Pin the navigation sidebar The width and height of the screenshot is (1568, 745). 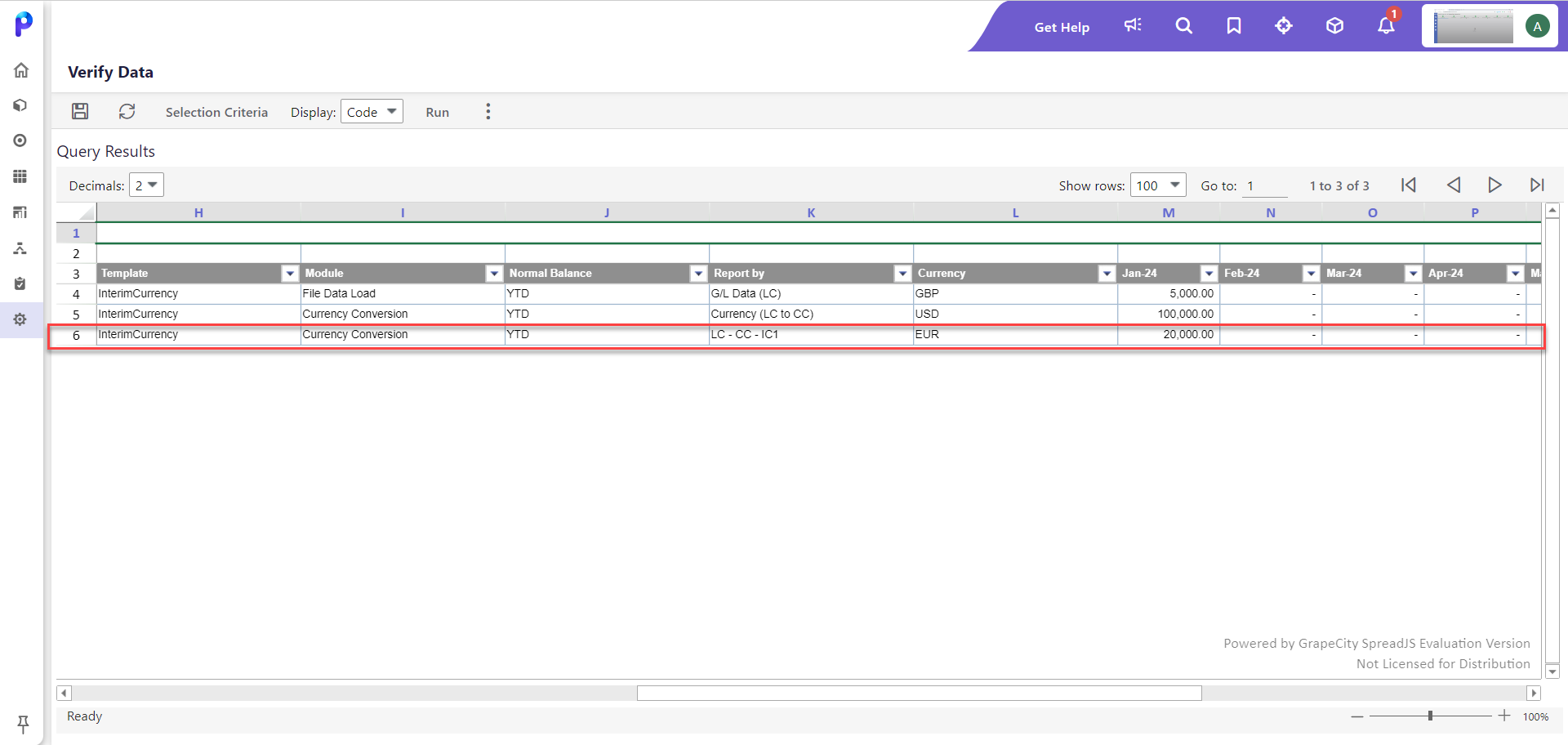(x=23, y=724)
